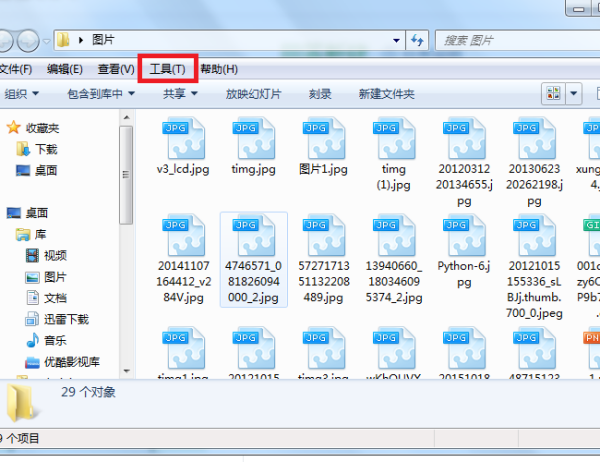
Task: Open recent pages dropdown arrow
Action: pos(46,41)
